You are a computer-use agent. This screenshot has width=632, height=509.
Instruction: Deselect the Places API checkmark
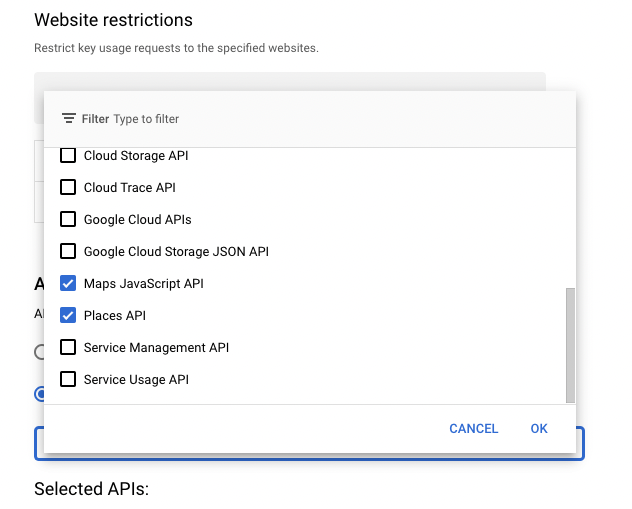(x=68, y=316)
